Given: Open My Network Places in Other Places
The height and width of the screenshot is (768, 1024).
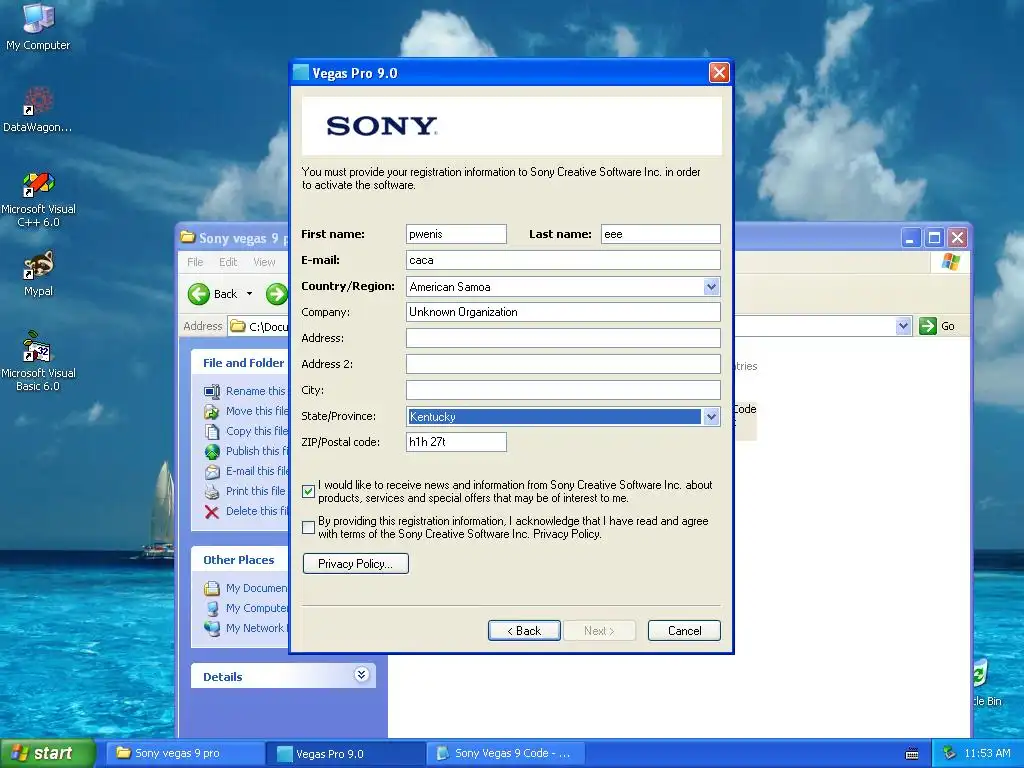Looking at the screenshot, I should coord(246,628).
